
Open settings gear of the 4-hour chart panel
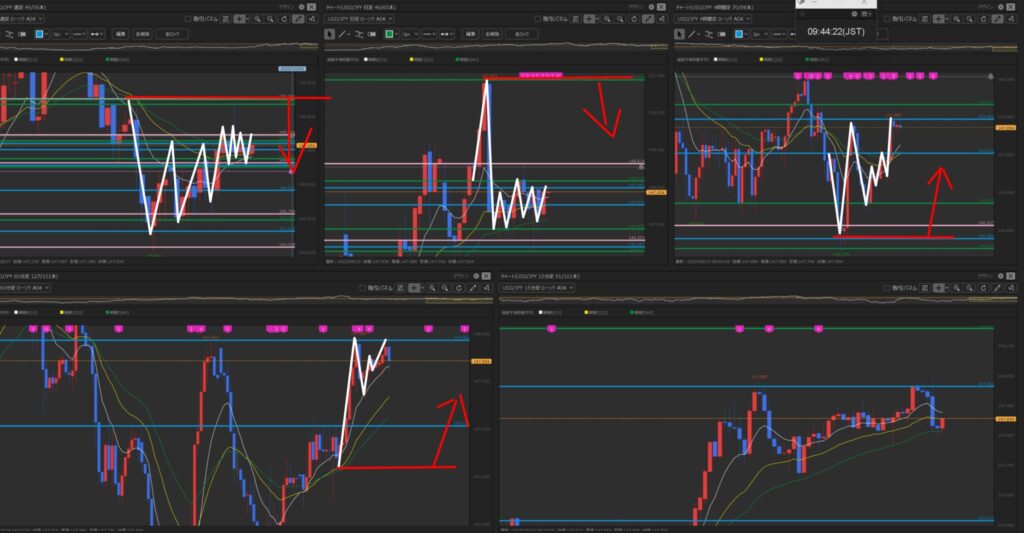click(1000, 7)
